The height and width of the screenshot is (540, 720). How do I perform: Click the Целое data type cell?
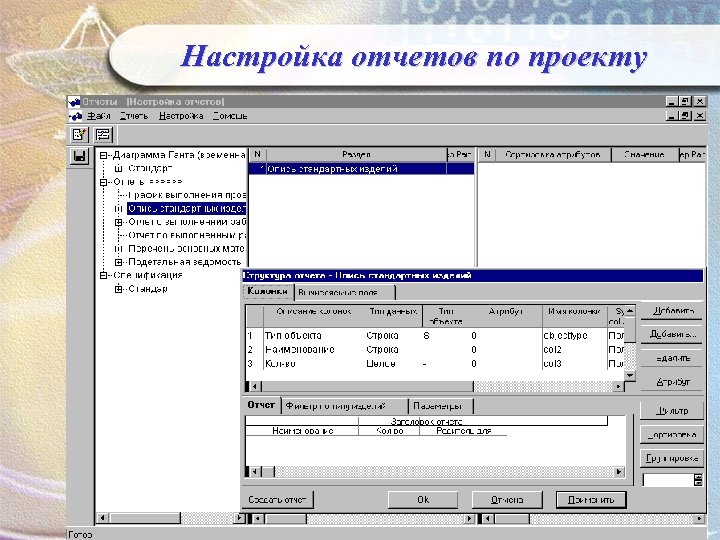pos(381,364)
